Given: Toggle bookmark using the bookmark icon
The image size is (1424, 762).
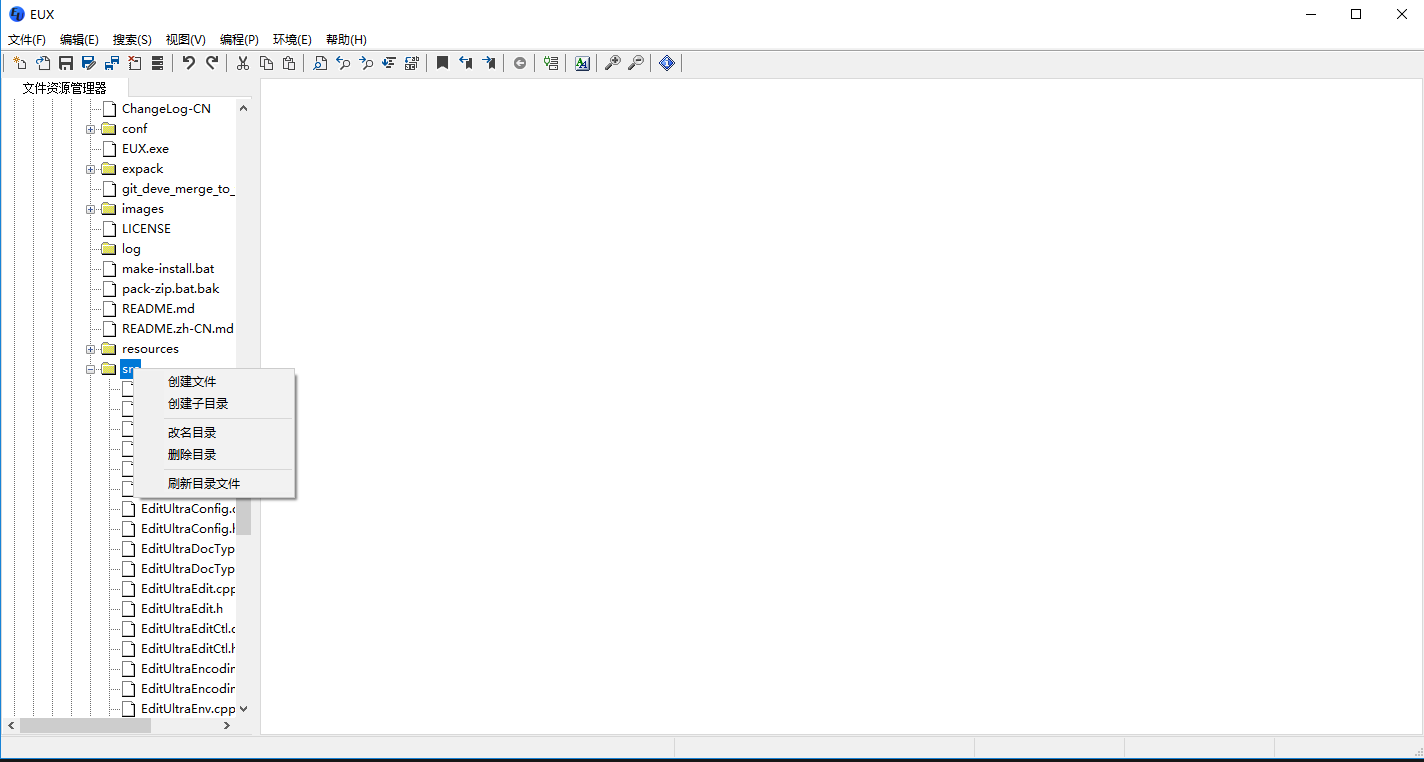Looking at the screenshot, I should 442,63.
